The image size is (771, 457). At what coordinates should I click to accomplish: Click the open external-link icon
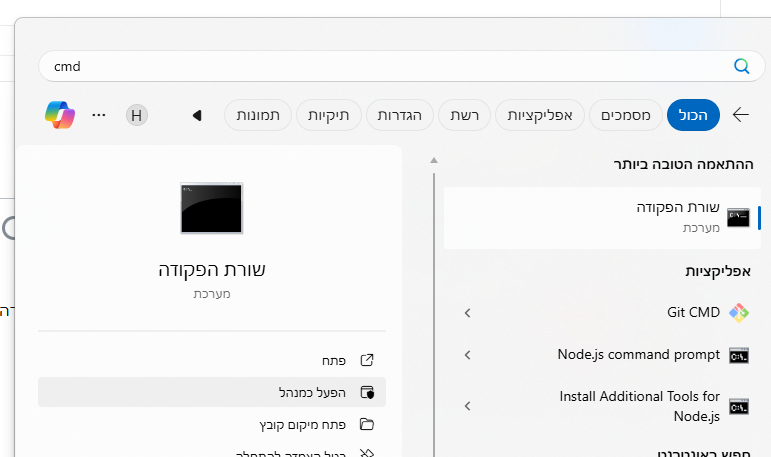(x=367, y=360)
